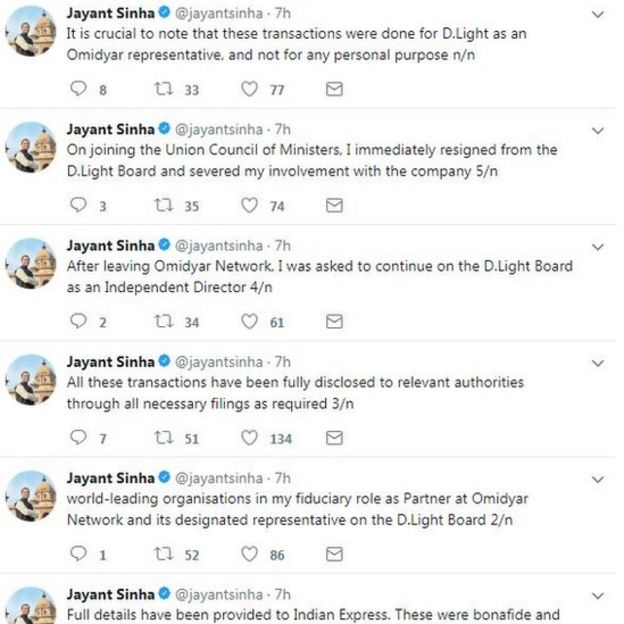
Task: Like the tweet with 134 likes
Action: click(x=250, y=438)
